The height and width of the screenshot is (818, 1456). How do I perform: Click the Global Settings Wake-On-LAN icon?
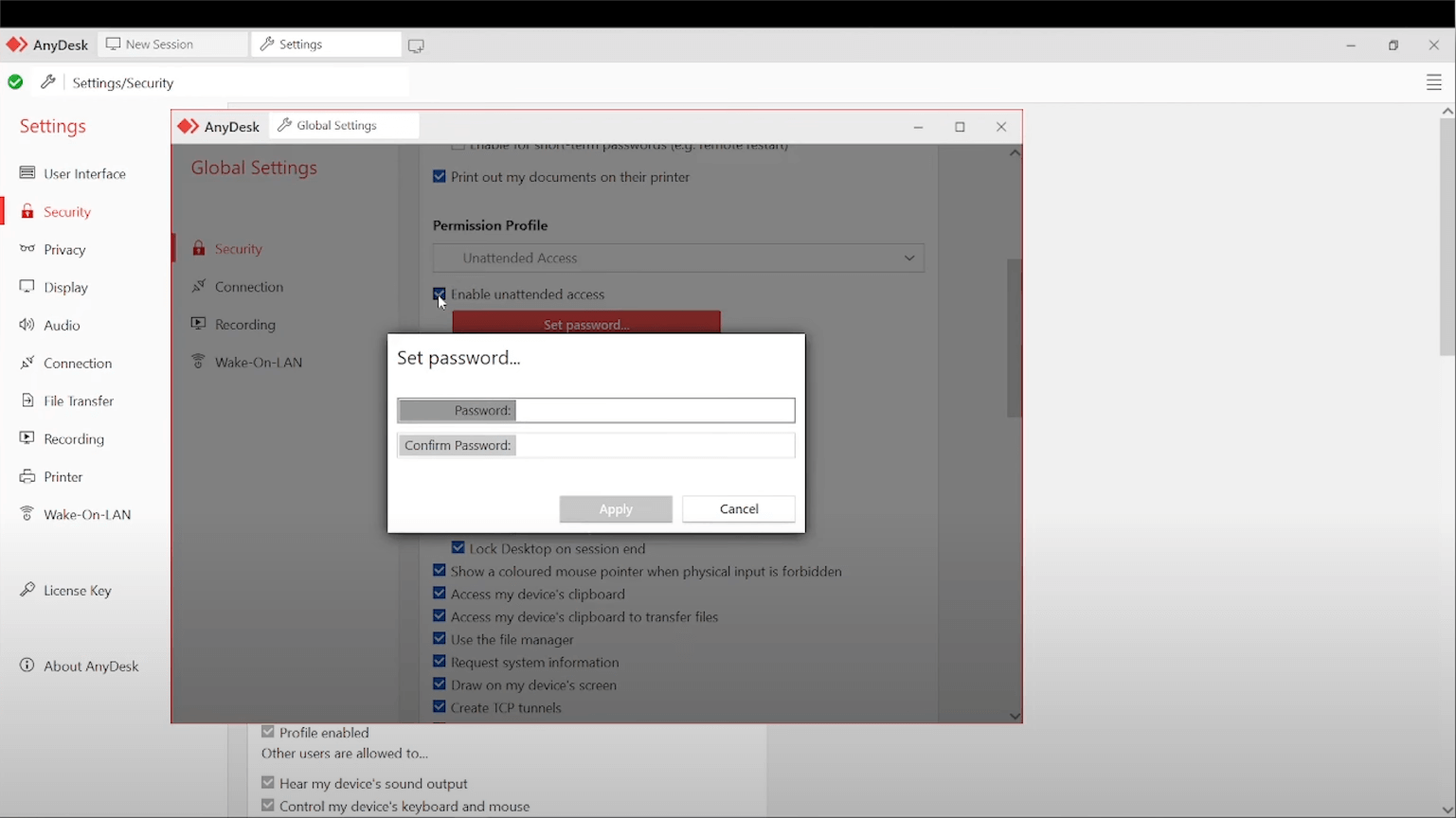(x=198, y=362)
